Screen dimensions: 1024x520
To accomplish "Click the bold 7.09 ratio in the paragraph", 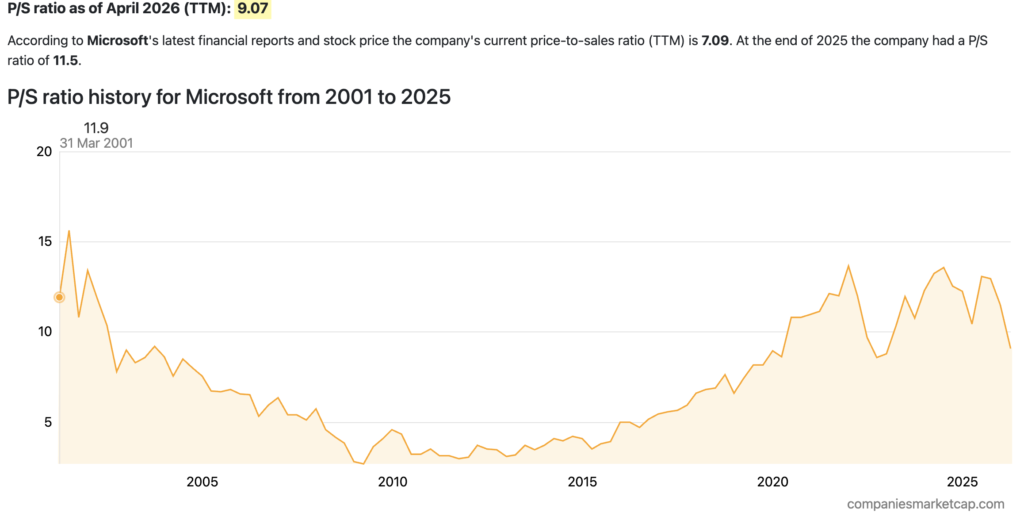I will point(716,42).
